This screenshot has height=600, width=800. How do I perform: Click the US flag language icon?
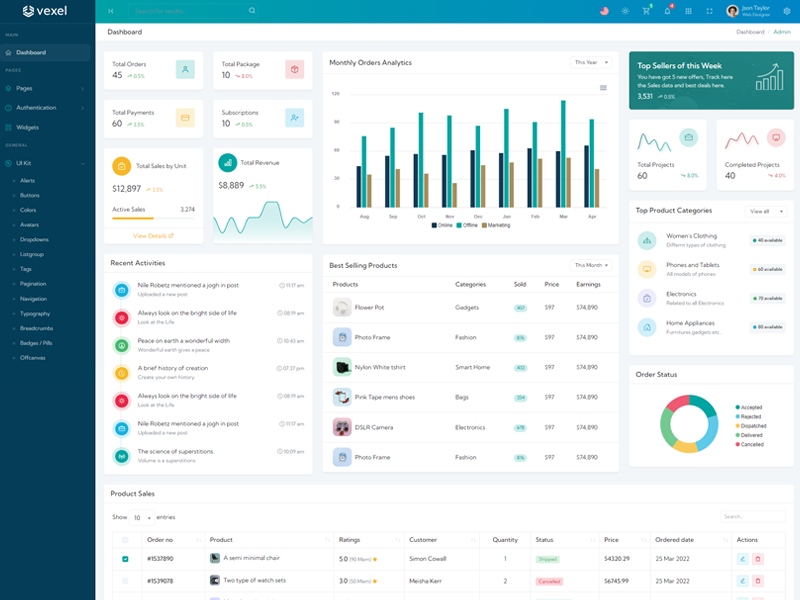604,11
